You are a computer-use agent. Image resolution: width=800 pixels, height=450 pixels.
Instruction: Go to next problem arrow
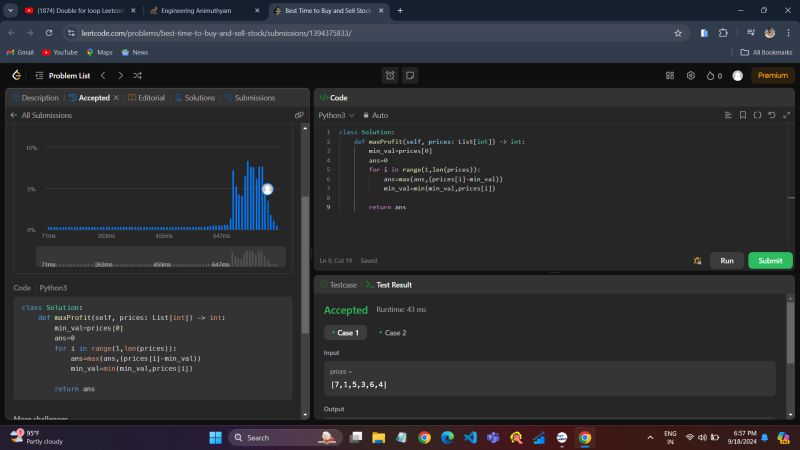click(120, 75)
